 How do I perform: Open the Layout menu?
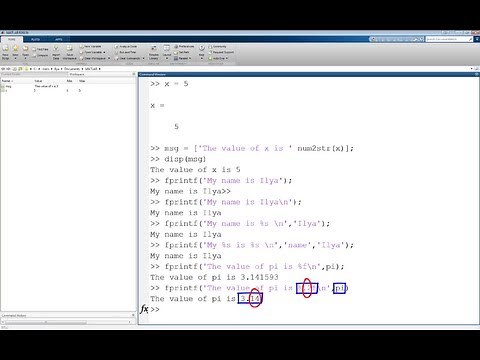pos(167,52)
